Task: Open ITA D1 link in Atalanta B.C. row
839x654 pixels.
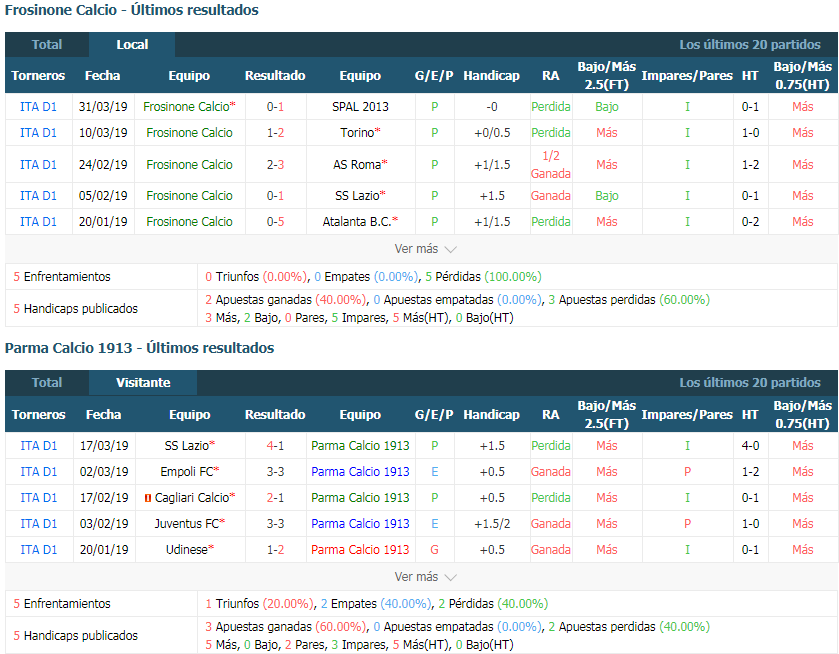Action: (38, 222)
